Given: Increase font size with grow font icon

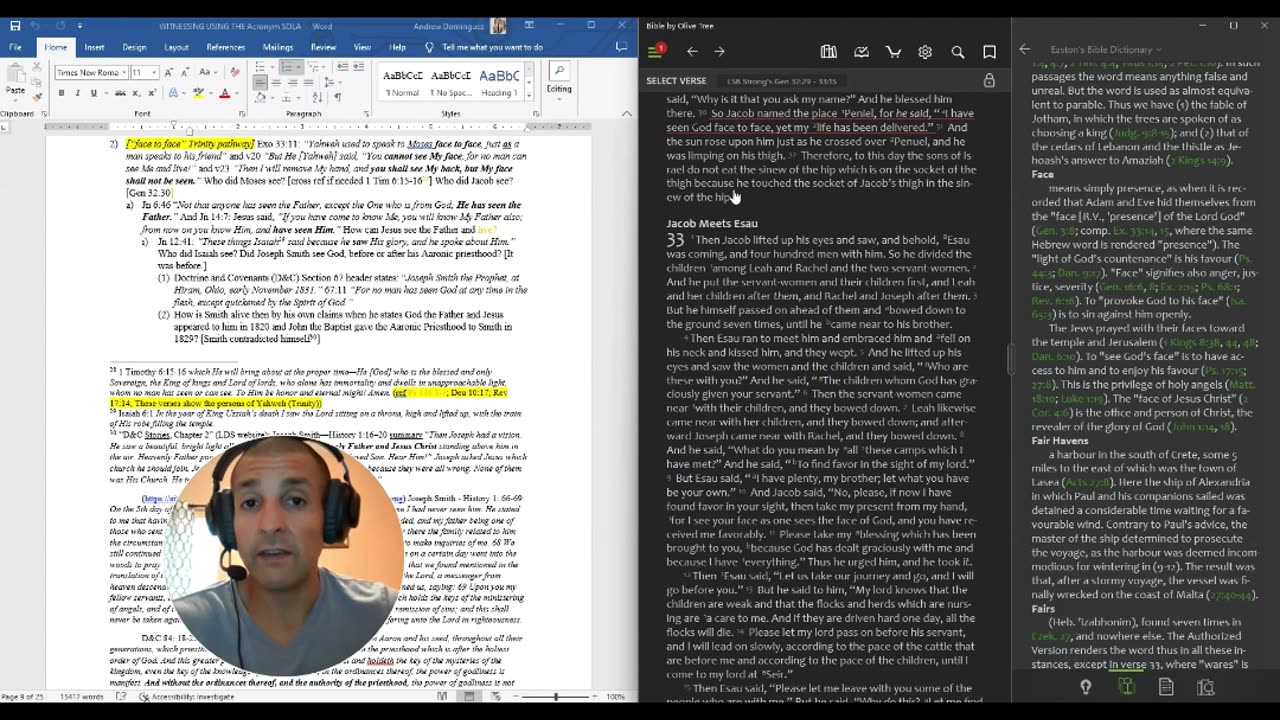Looking at the screenshot, I should pos(169,72).
